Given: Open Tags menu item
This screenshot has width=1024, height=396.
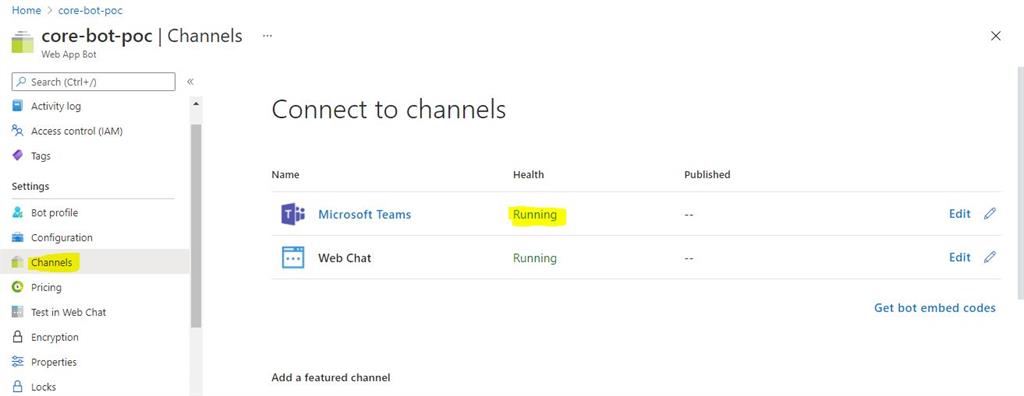Looking at the screenshot, I should tap(40, 156).
